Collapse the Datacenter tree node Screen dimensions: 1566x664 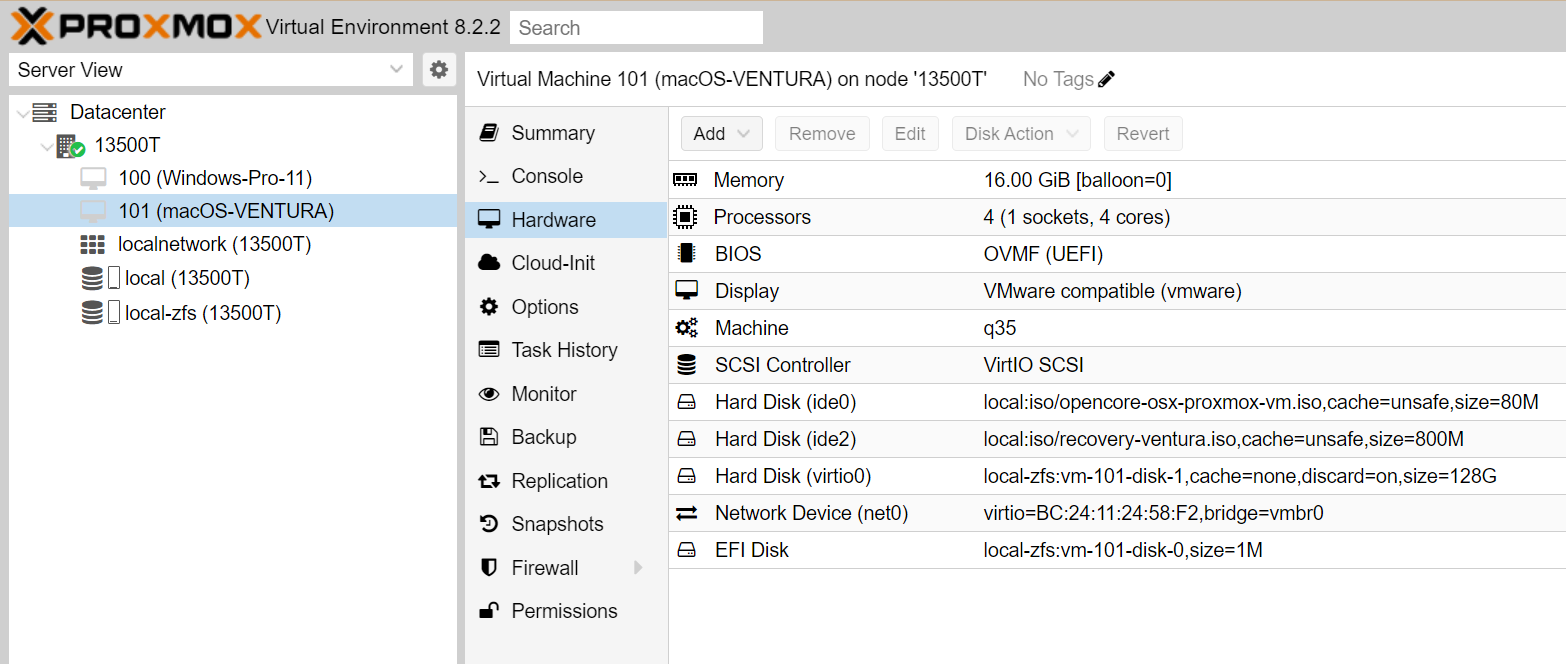pos(23,113)
